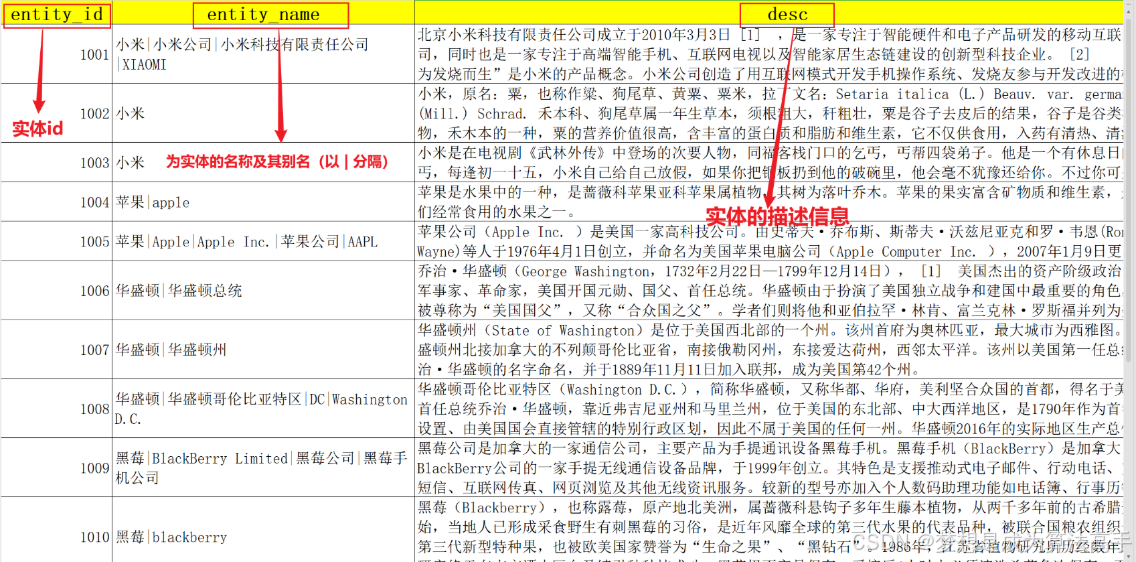
Task: Click the cell with ID 1005
Action: (x=57, y=241)
